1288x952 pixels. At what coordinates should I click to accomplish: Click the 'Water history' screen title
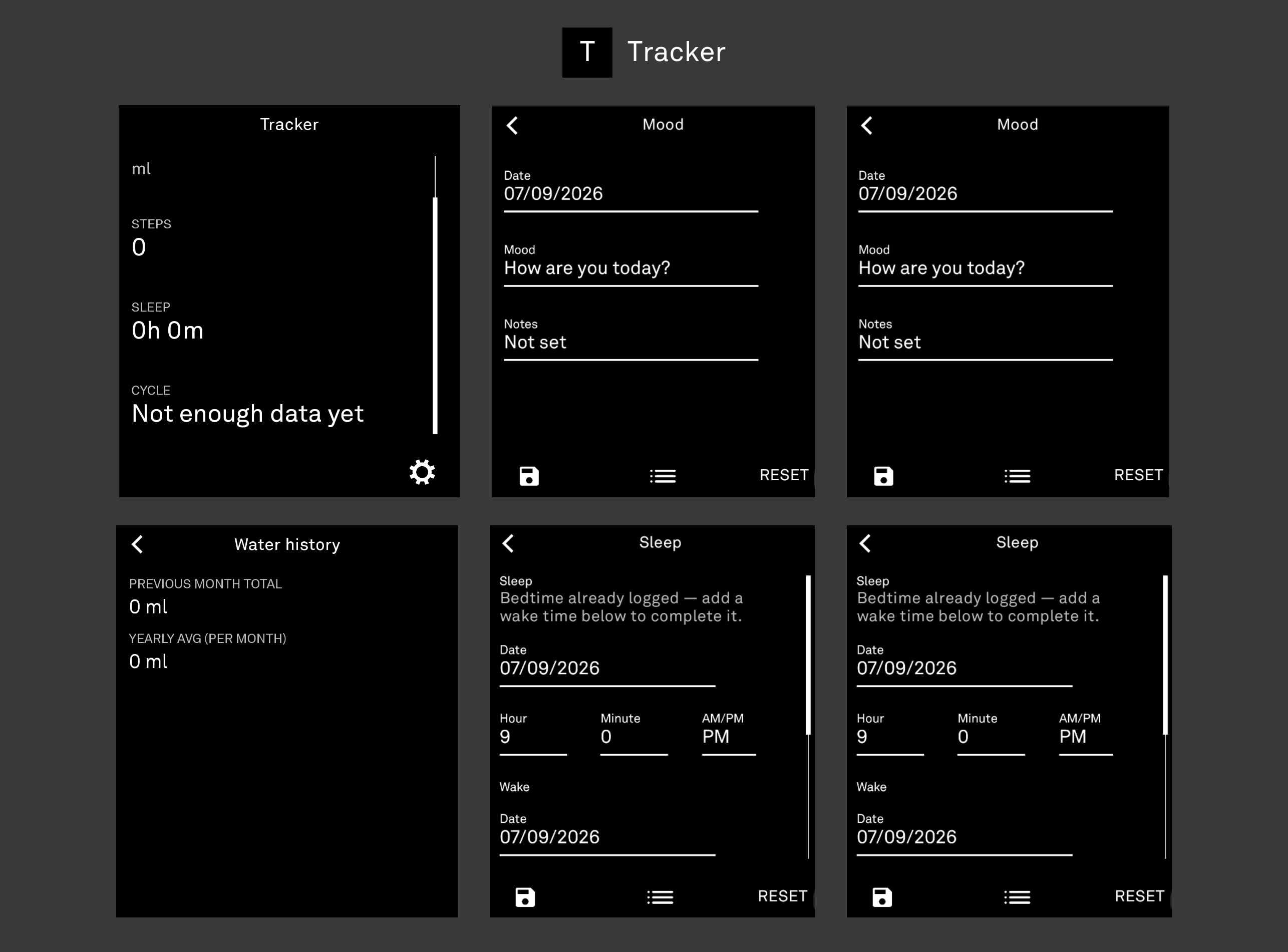[x=287, y=544]
